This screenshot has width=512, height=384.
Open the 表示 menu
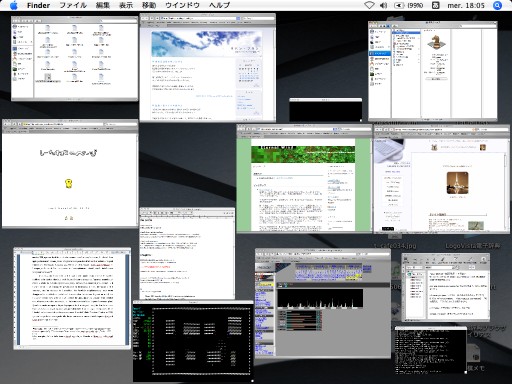pyautogui.click(x=126, y=5)
